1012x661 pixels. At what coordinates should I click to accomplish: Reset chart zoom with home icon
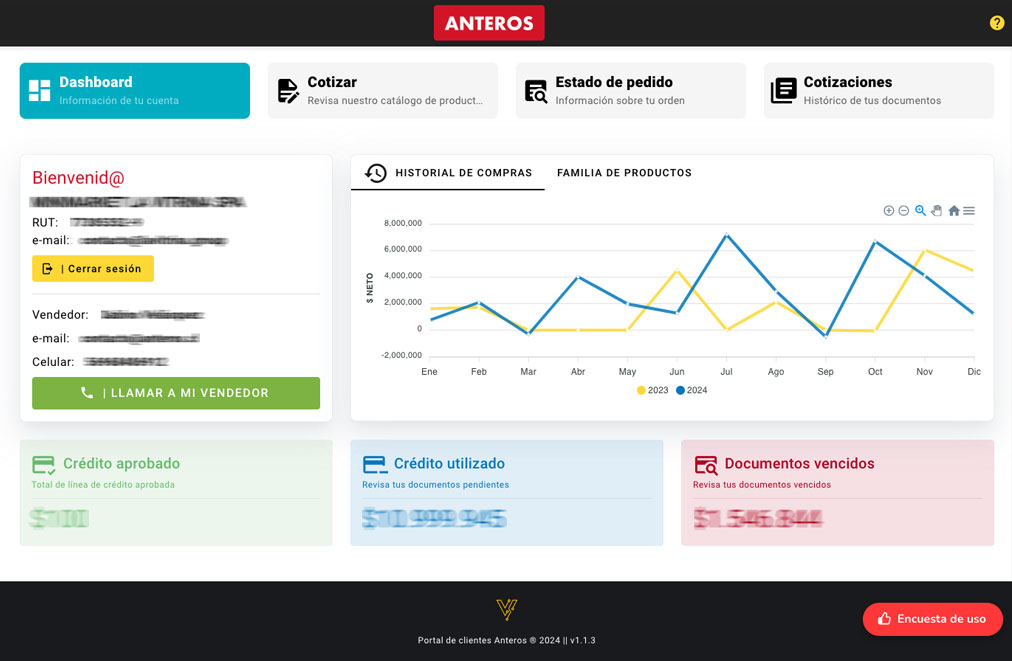click(953, 210)
